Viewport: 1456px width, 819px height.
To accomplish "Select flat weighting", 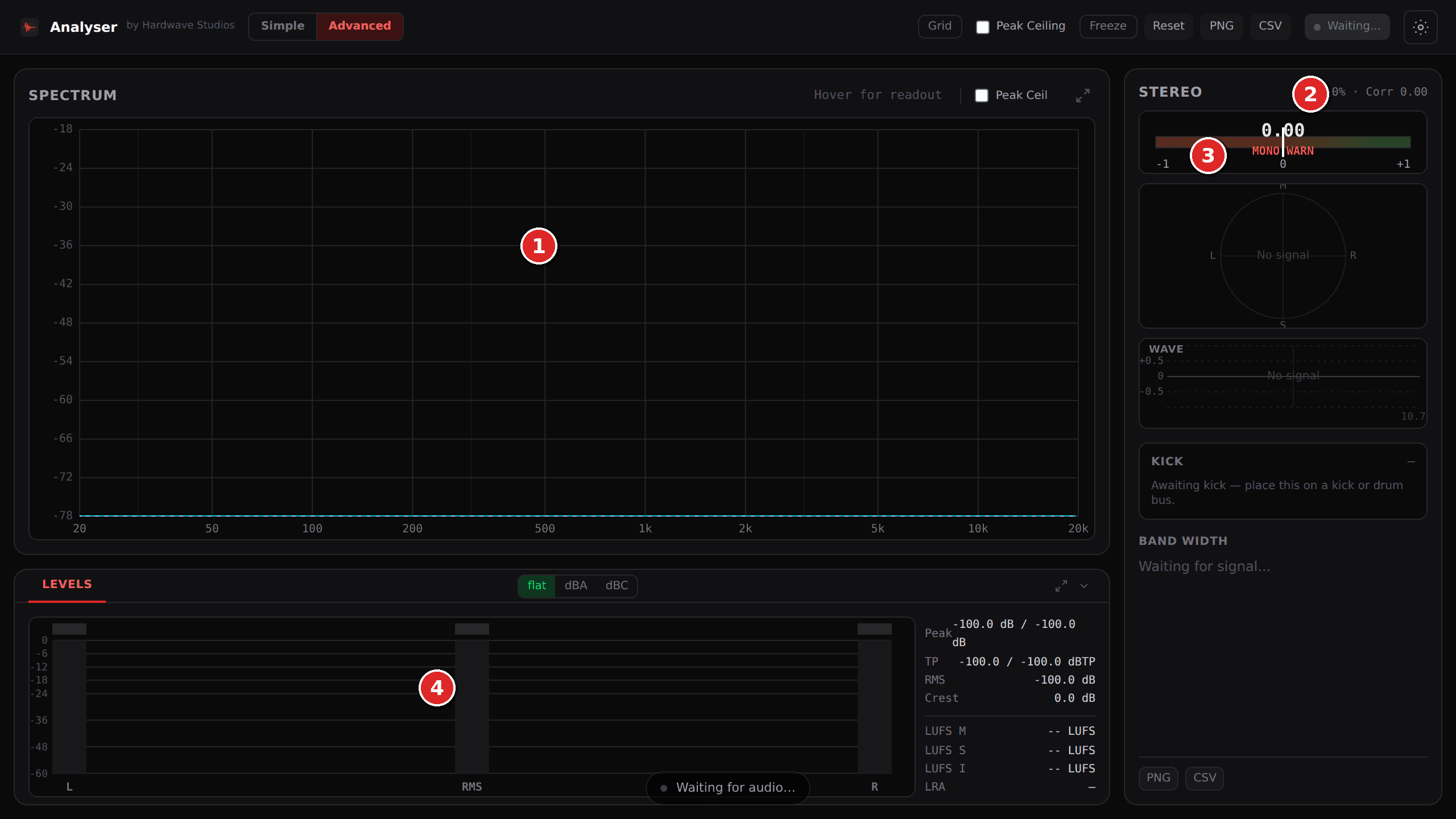I will pyautogui.click(x=536, y=586).
